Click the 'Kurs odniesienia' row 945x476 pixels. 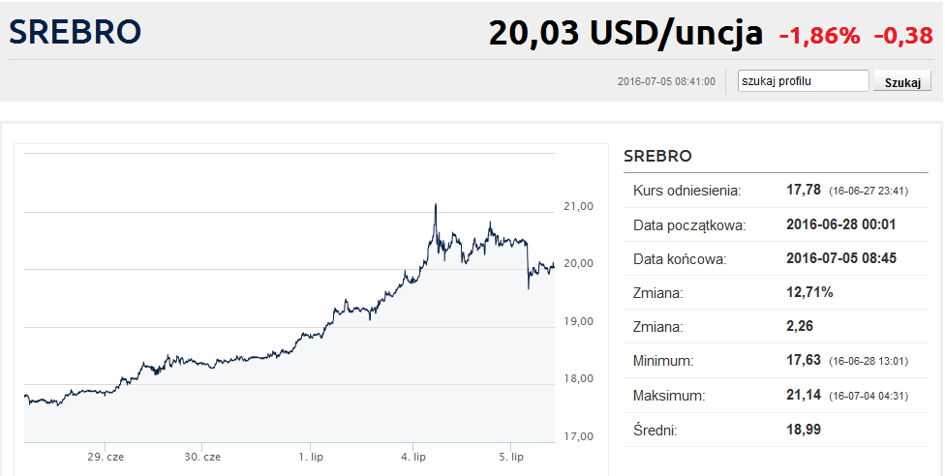[x=776, y=190]
